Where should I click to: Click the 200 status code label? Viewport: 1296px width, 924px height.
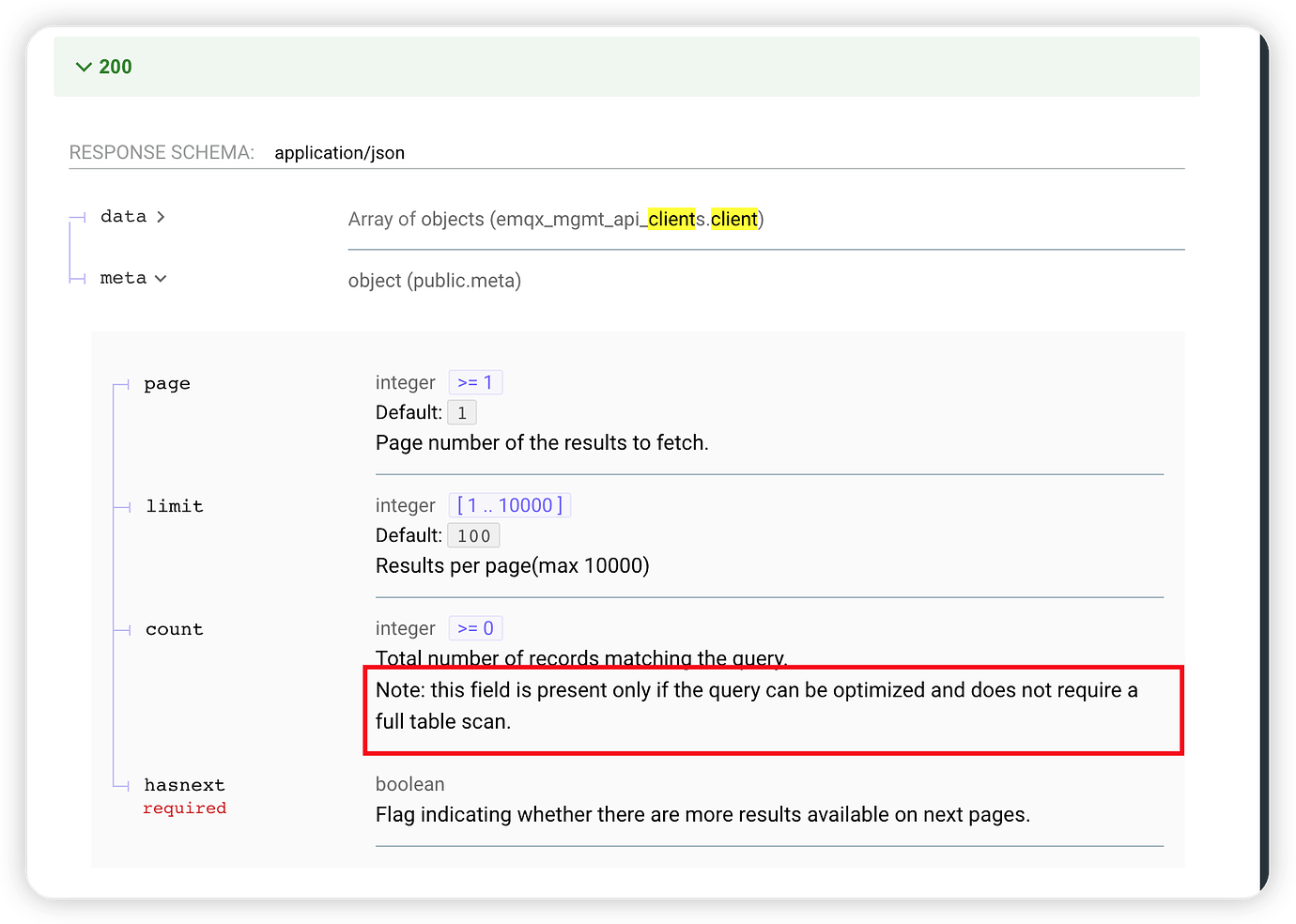(116, 68)
